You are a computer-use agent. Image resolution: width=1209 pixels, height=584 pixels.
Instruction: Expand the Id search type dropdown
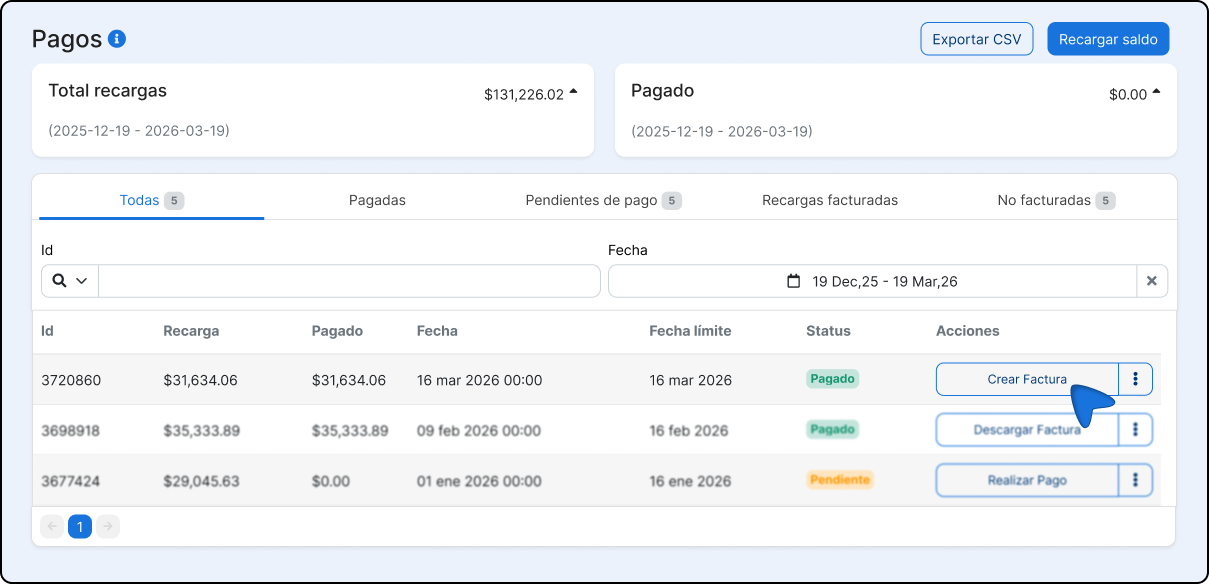click(x=70, y=281)
